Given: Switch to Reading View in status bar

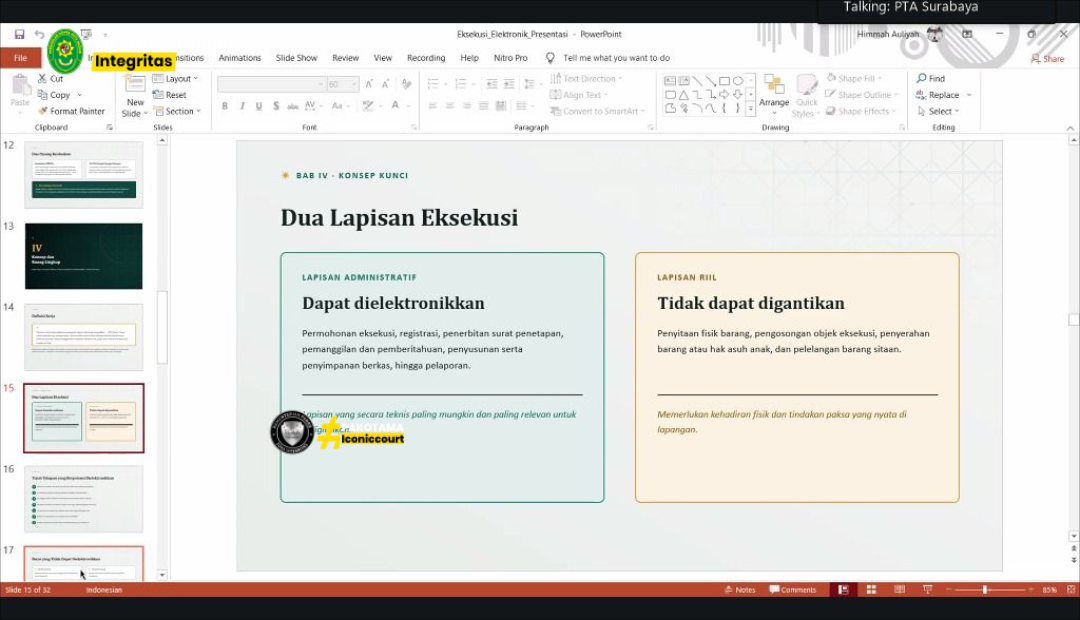Looking at the screenshot, I should coord(900,590).
